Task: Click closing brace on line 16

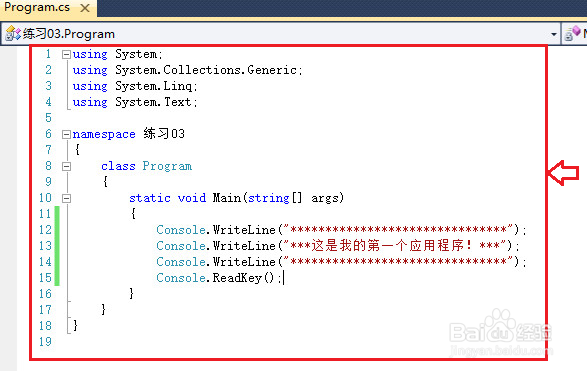Action: click(131, 294)
